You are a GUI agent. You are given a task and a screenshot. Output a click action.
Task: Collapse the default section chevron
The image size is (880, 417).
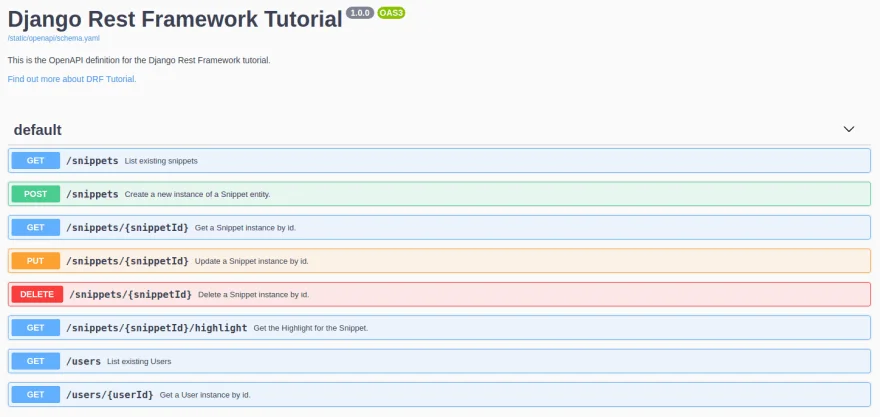[849, 130]
